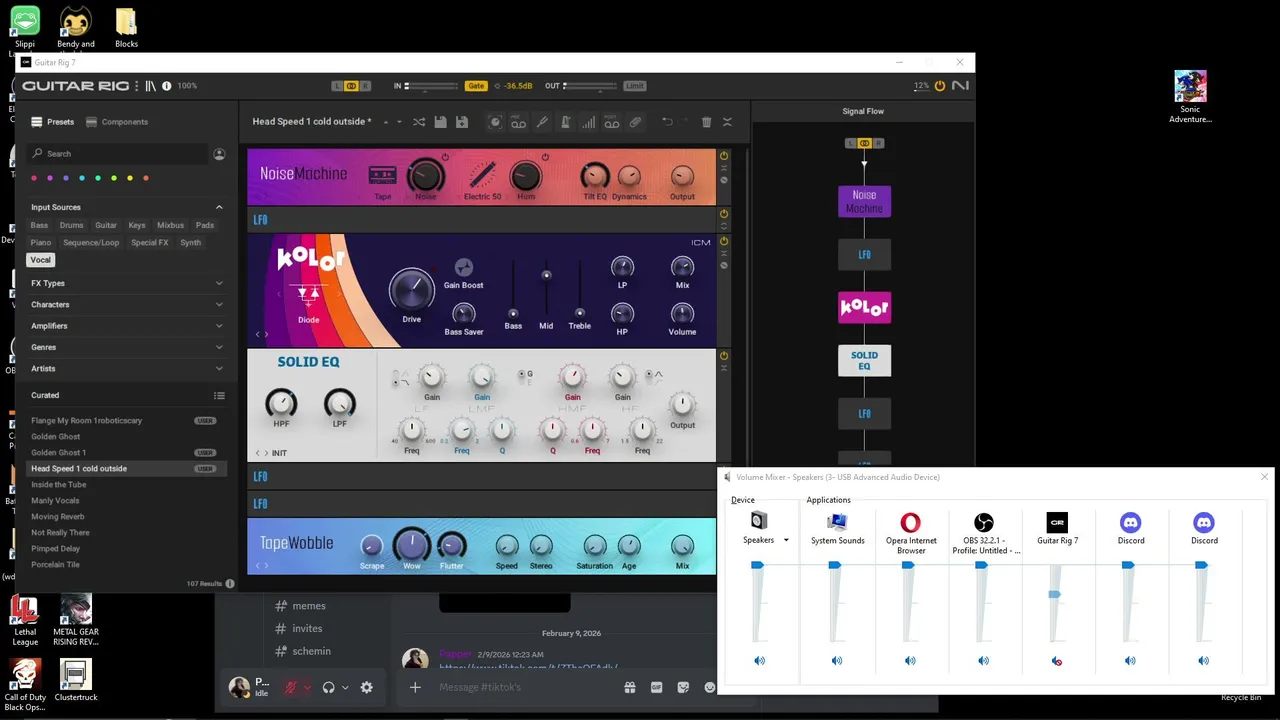Select the Drums input source tag
This screenshot has height=720, width=1280.
point(72,225)
